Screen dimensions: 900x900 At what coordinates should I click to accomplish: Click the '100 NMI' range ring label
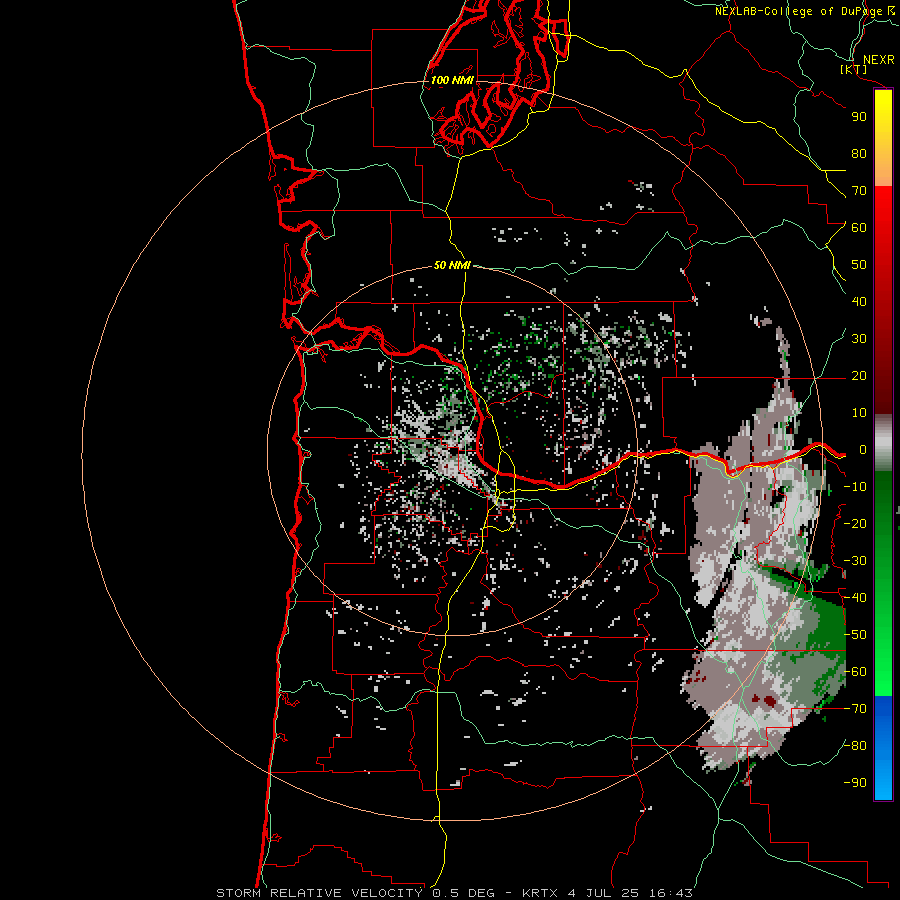click(452, 80)
